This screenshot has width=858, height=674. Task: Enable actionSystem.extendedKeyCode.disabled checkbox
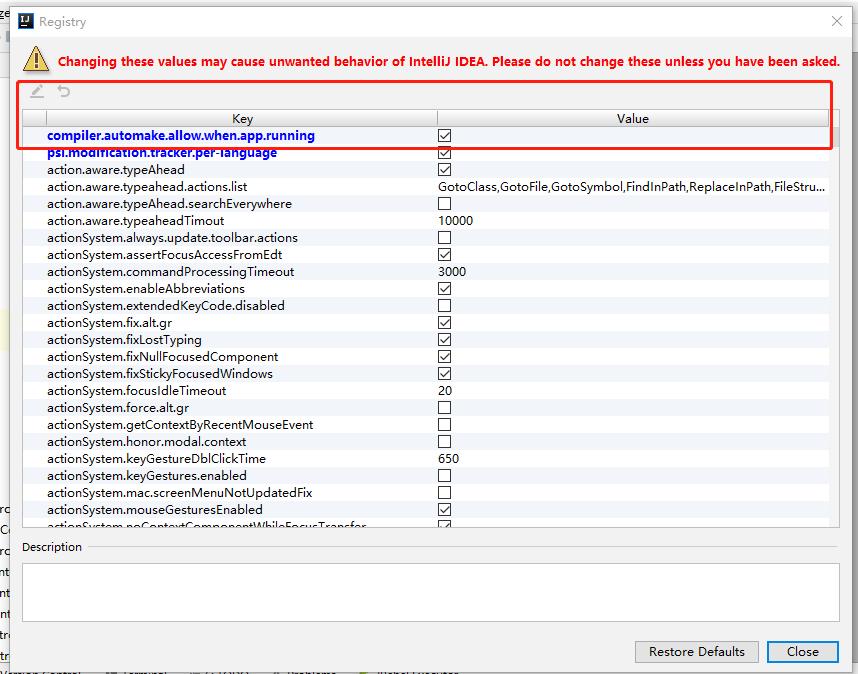tap(444, 305)
